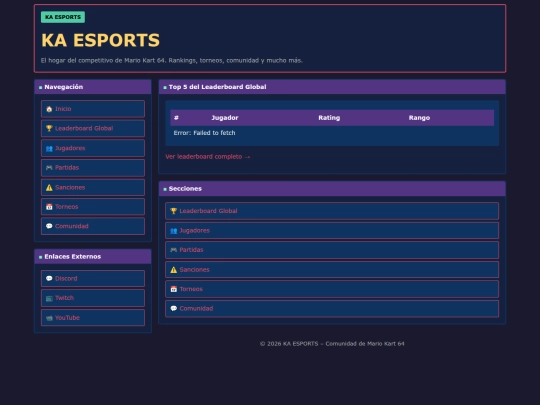Click the Rating column header

(329, 118)
